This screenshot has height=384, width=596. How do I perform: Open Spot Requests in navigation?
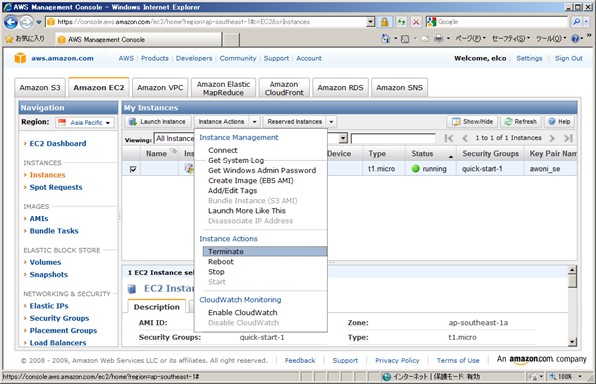click(56, 187)
